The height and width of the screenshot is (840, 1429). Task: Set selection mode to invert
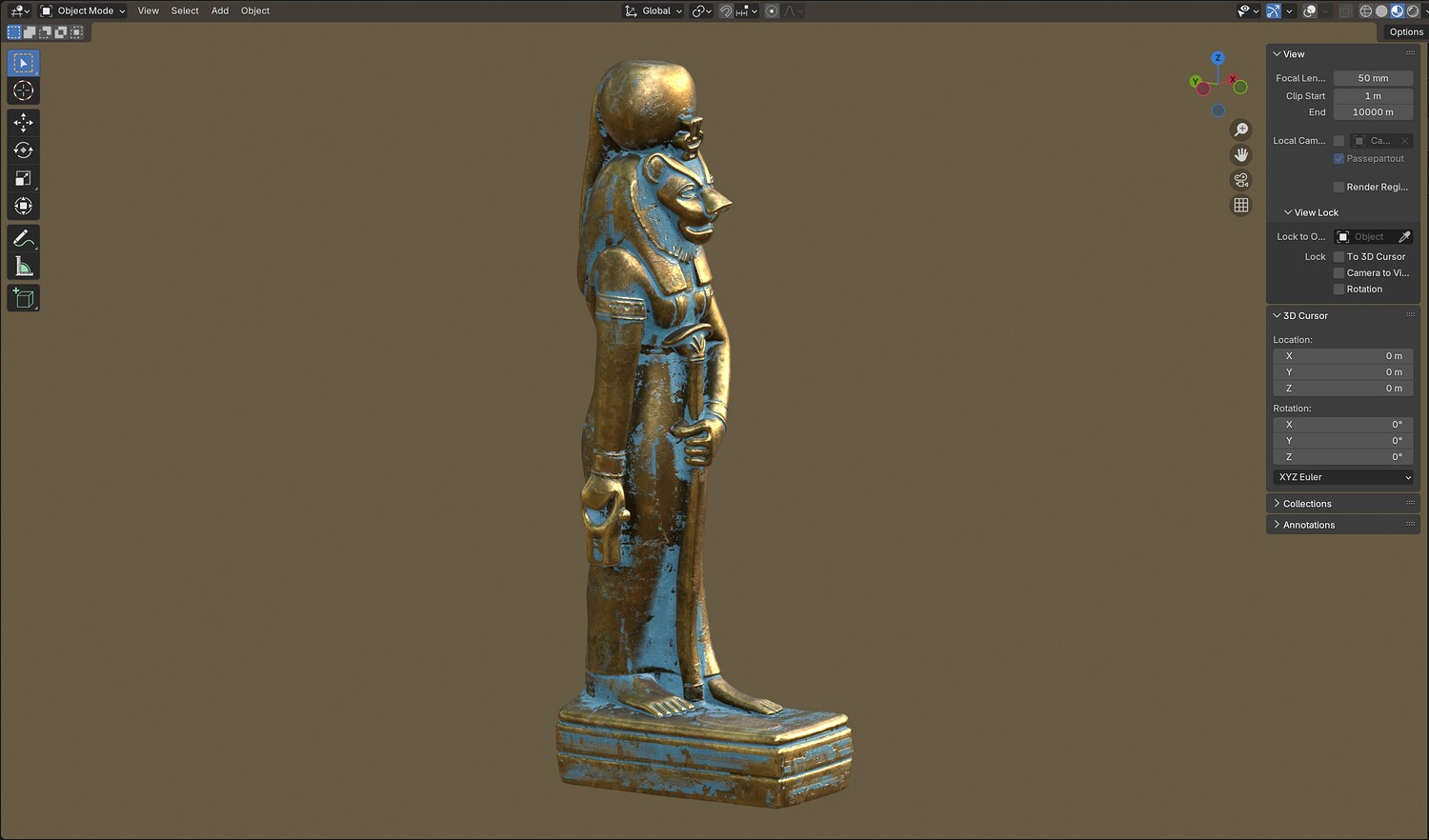coord(60,32)
